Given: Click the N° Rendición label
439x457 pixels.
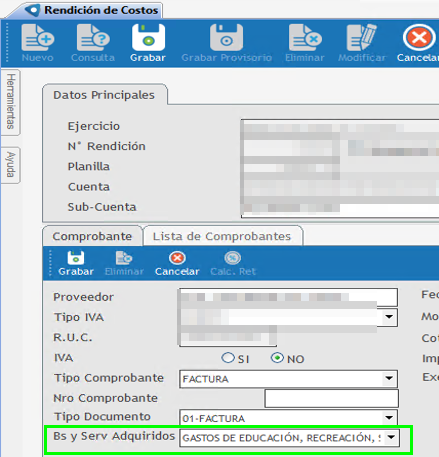Looking at the screenshot, I should [x=106, y=146].
